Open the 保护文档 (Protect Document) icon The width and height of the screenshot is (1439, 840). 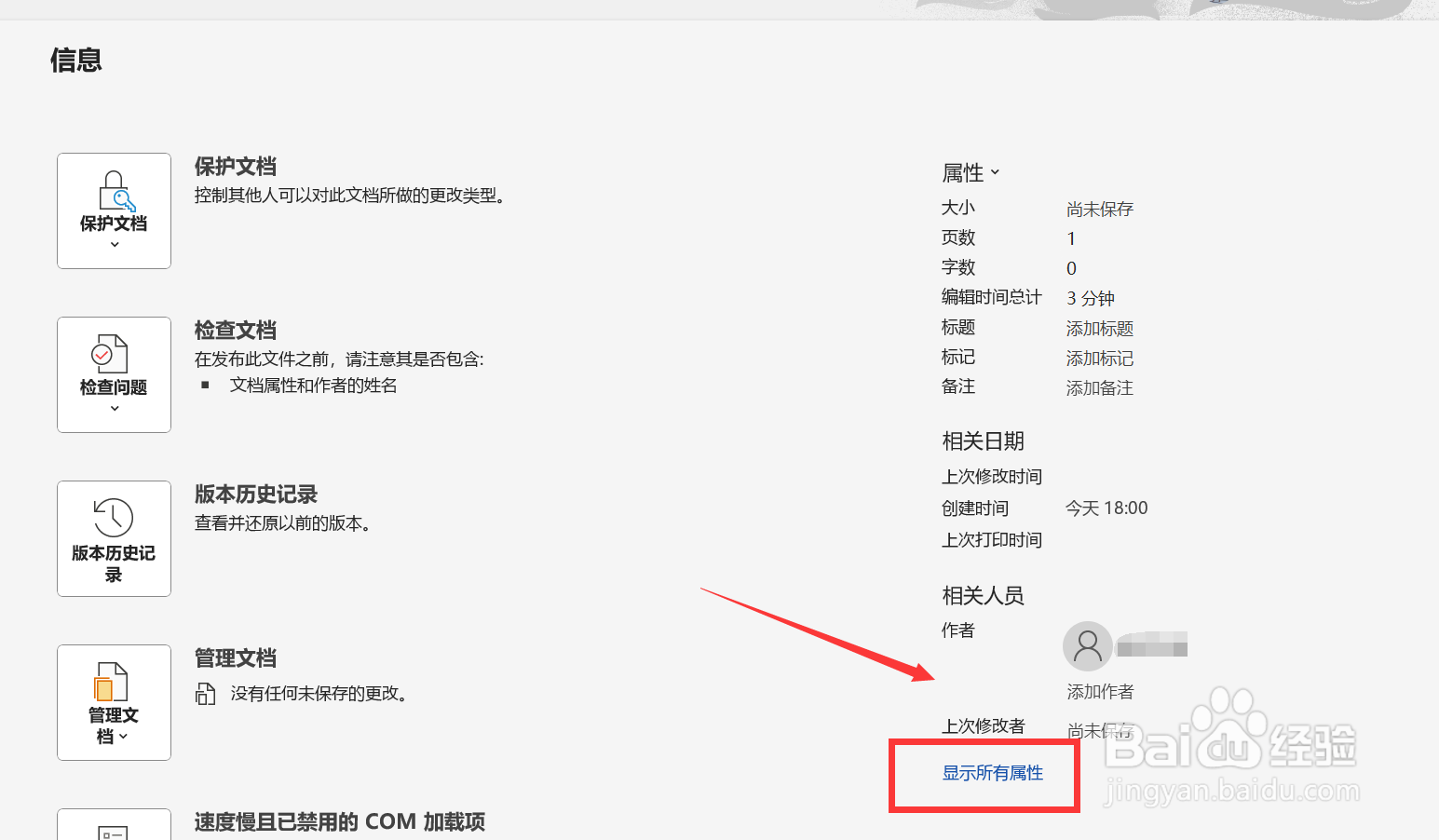(x=114, y=210)
